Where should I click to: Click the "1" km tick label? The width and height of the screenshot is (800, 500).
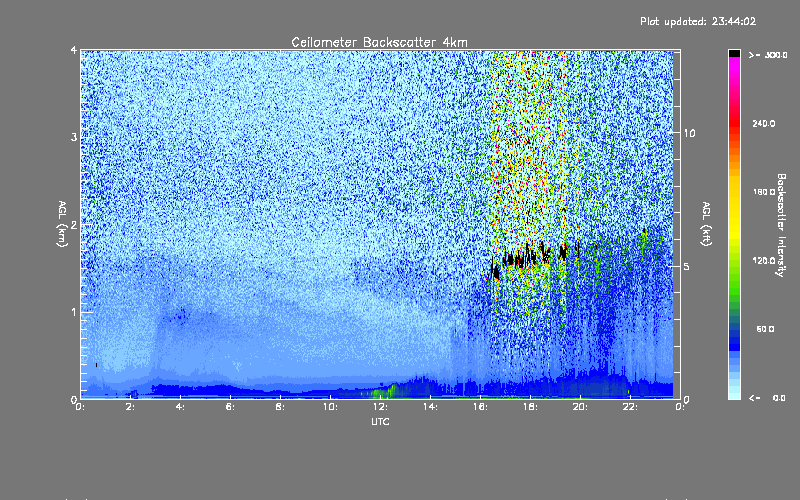[x=74, y=312]
